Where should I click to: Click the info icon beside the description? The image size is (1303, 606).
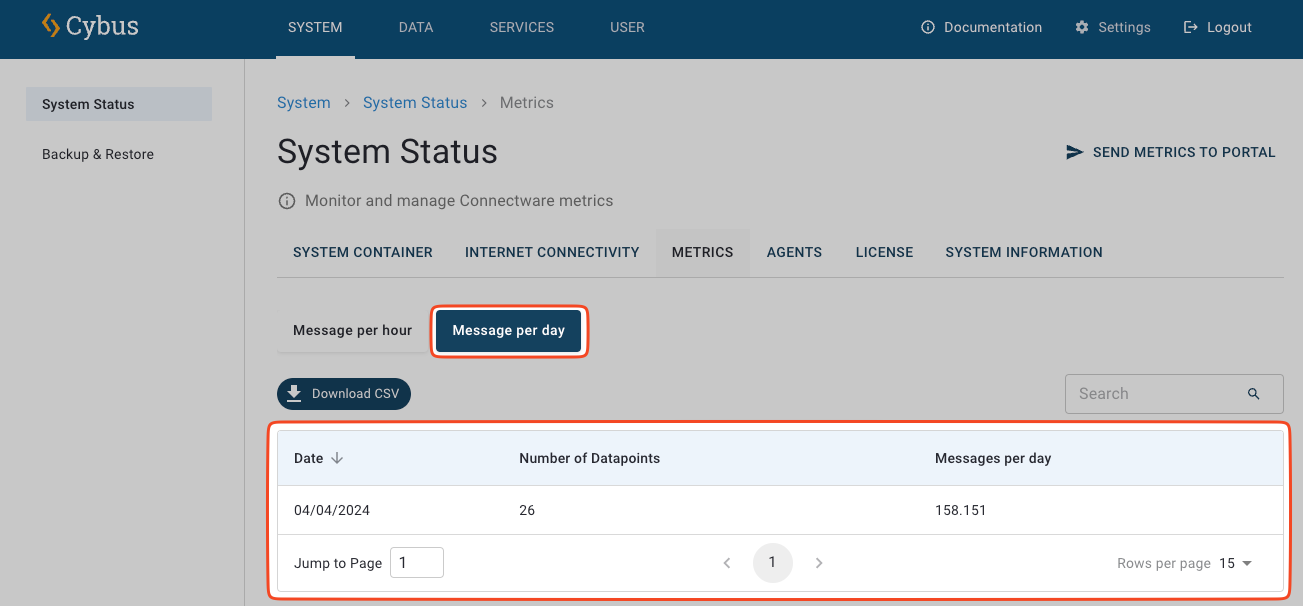pyautogui.click(x=287, y=201)
